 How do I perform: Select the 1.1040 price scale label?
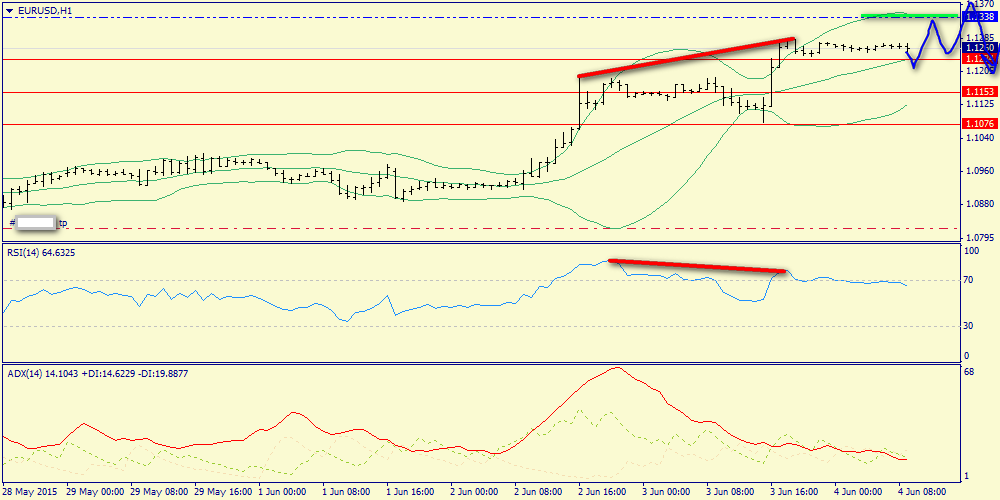(x=979, y=137)
